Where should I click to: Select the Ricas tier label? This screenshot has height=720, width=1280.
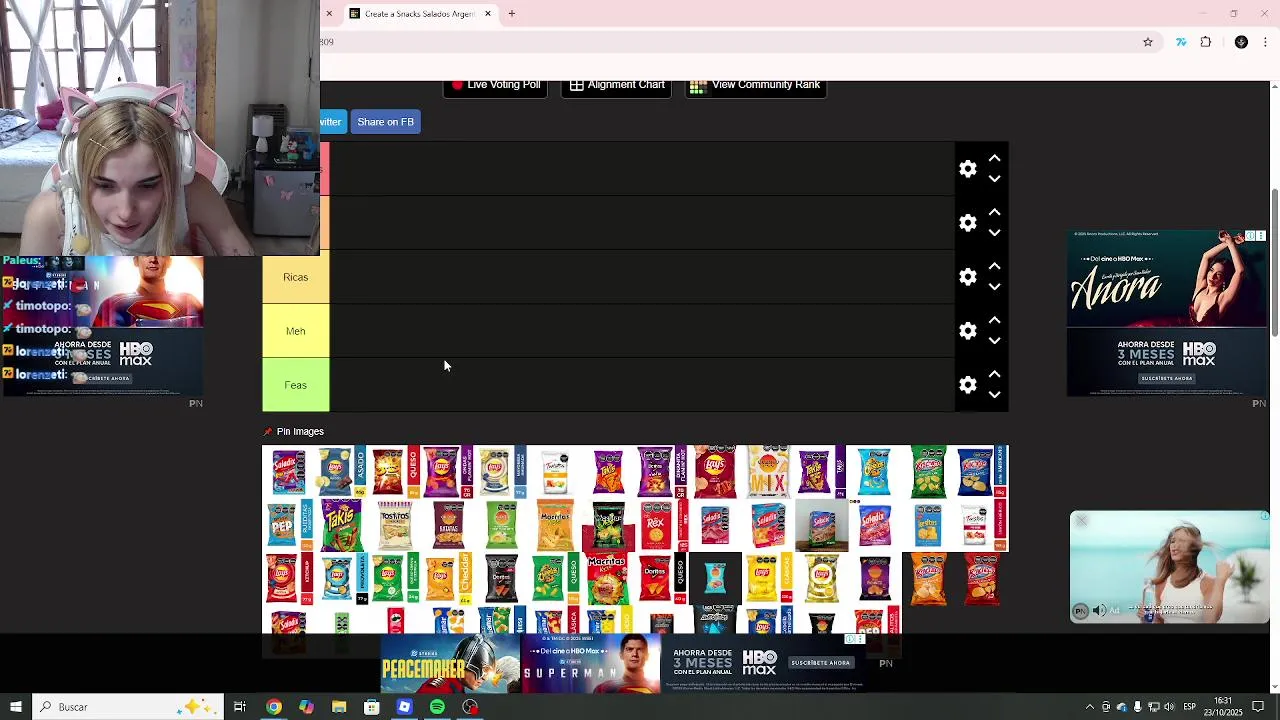pyautogui.click(x=295, y=277)
